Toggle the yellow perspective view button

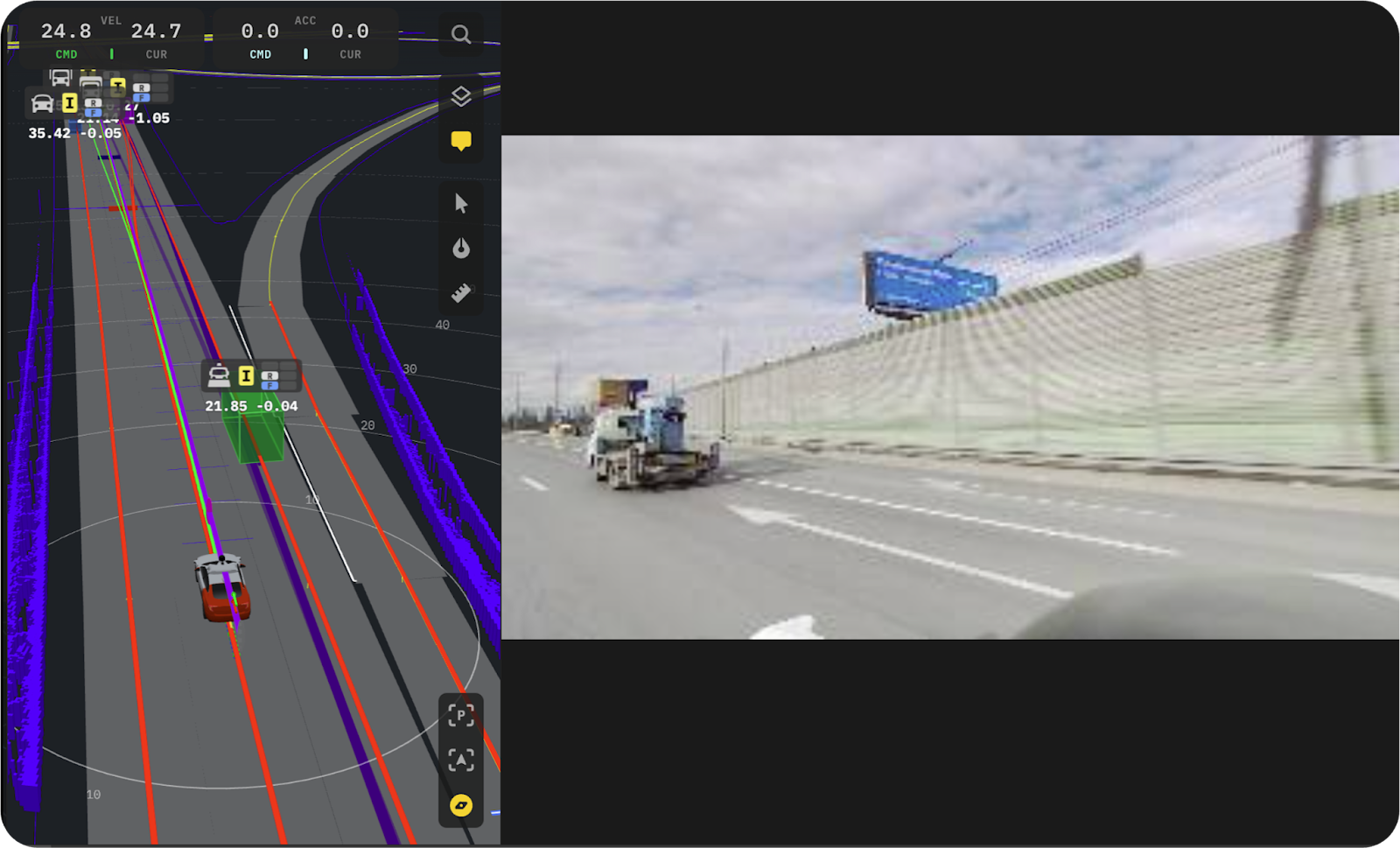[x=461, y=805]
